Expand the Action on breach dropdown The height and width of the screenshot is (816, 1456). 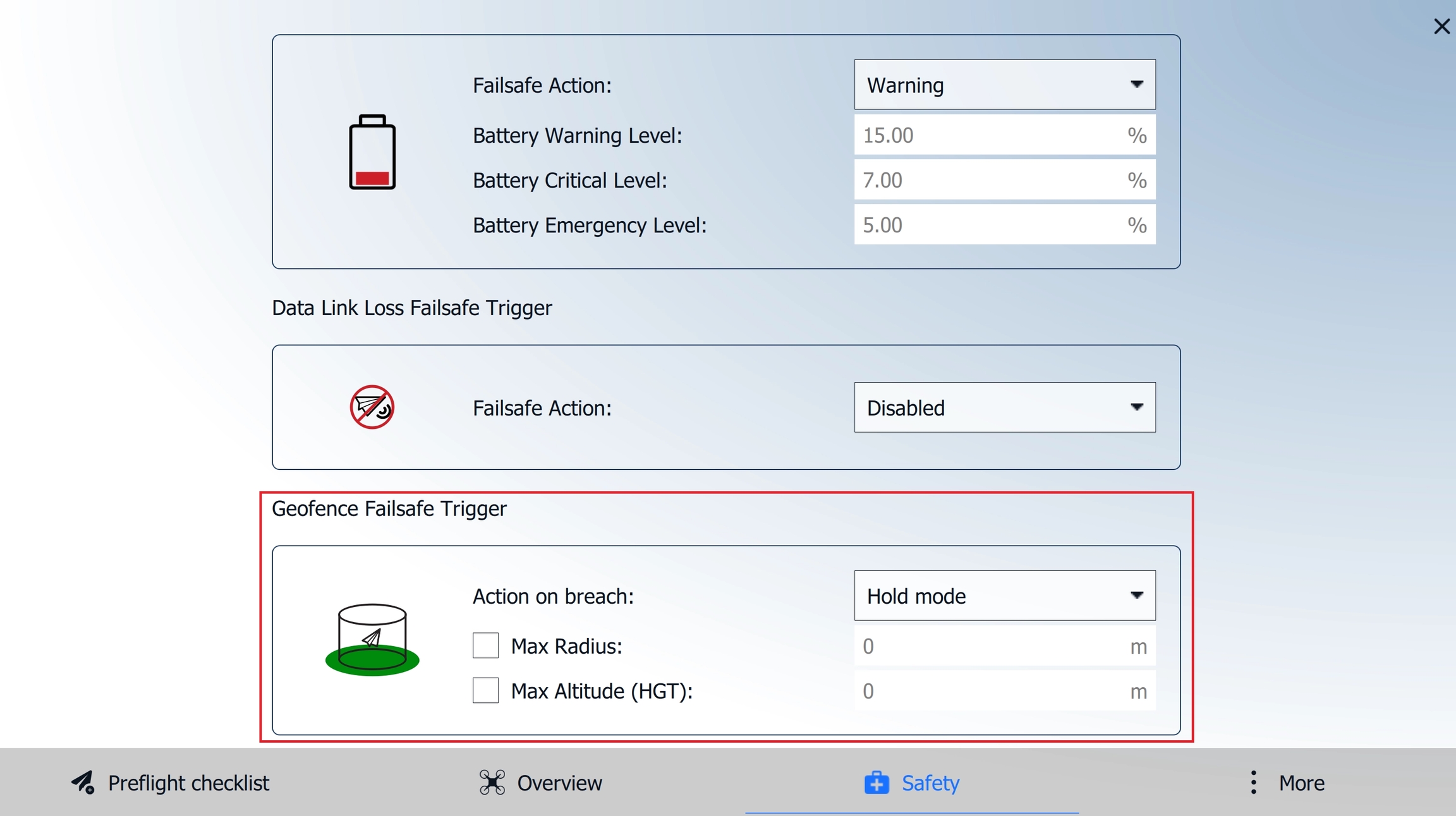(1004, 596)
